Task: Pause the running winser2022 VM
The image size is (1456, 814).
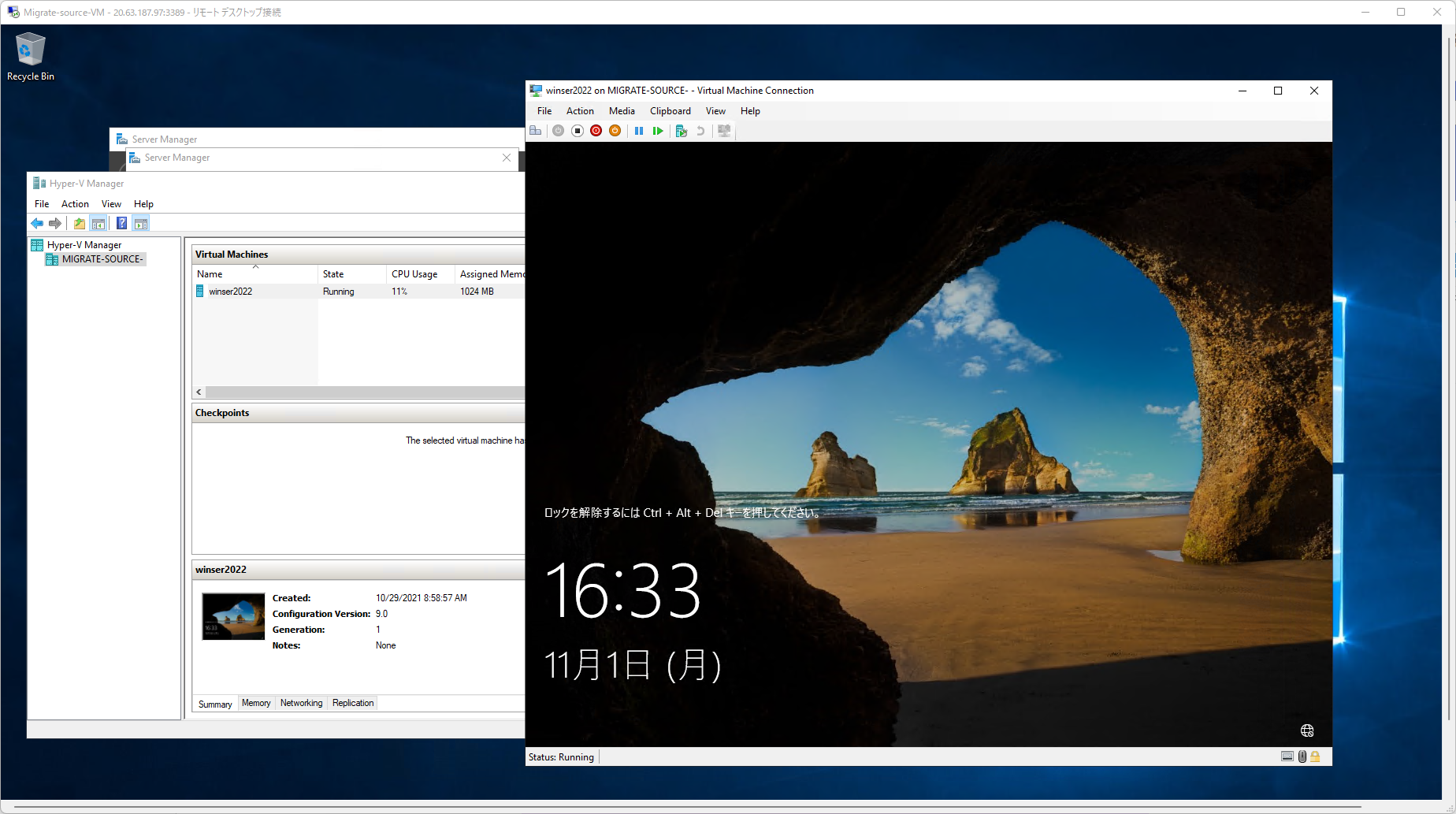Action: 639,131
